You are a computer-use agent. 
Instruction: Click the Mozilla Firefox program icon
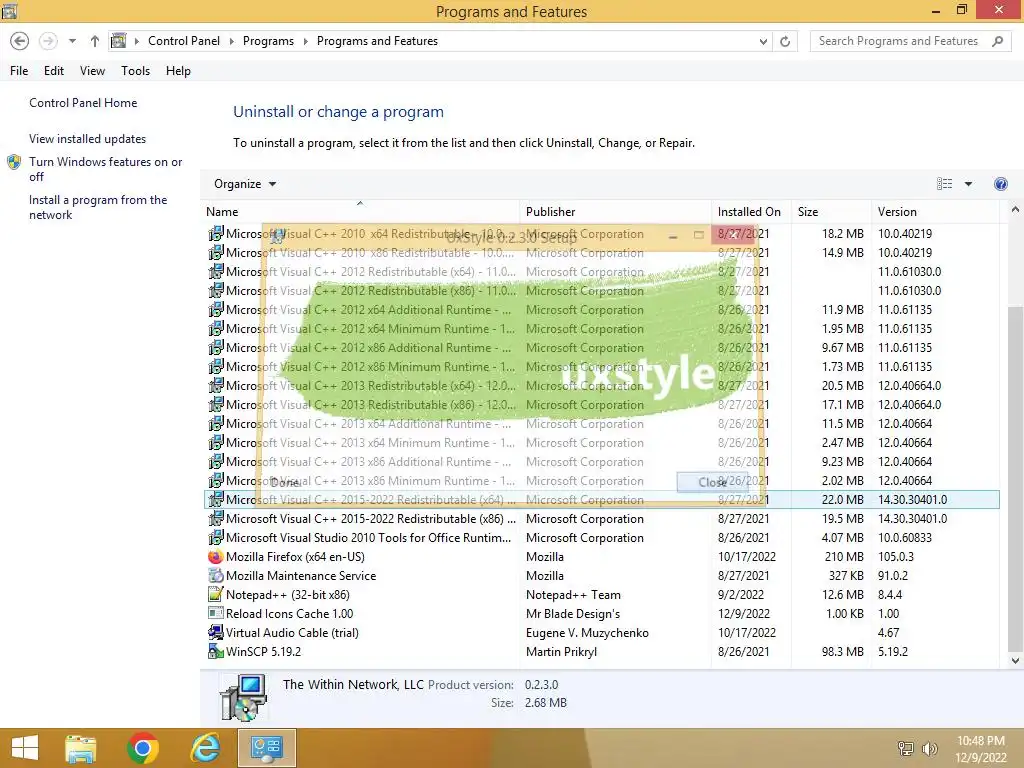(216, 557)
